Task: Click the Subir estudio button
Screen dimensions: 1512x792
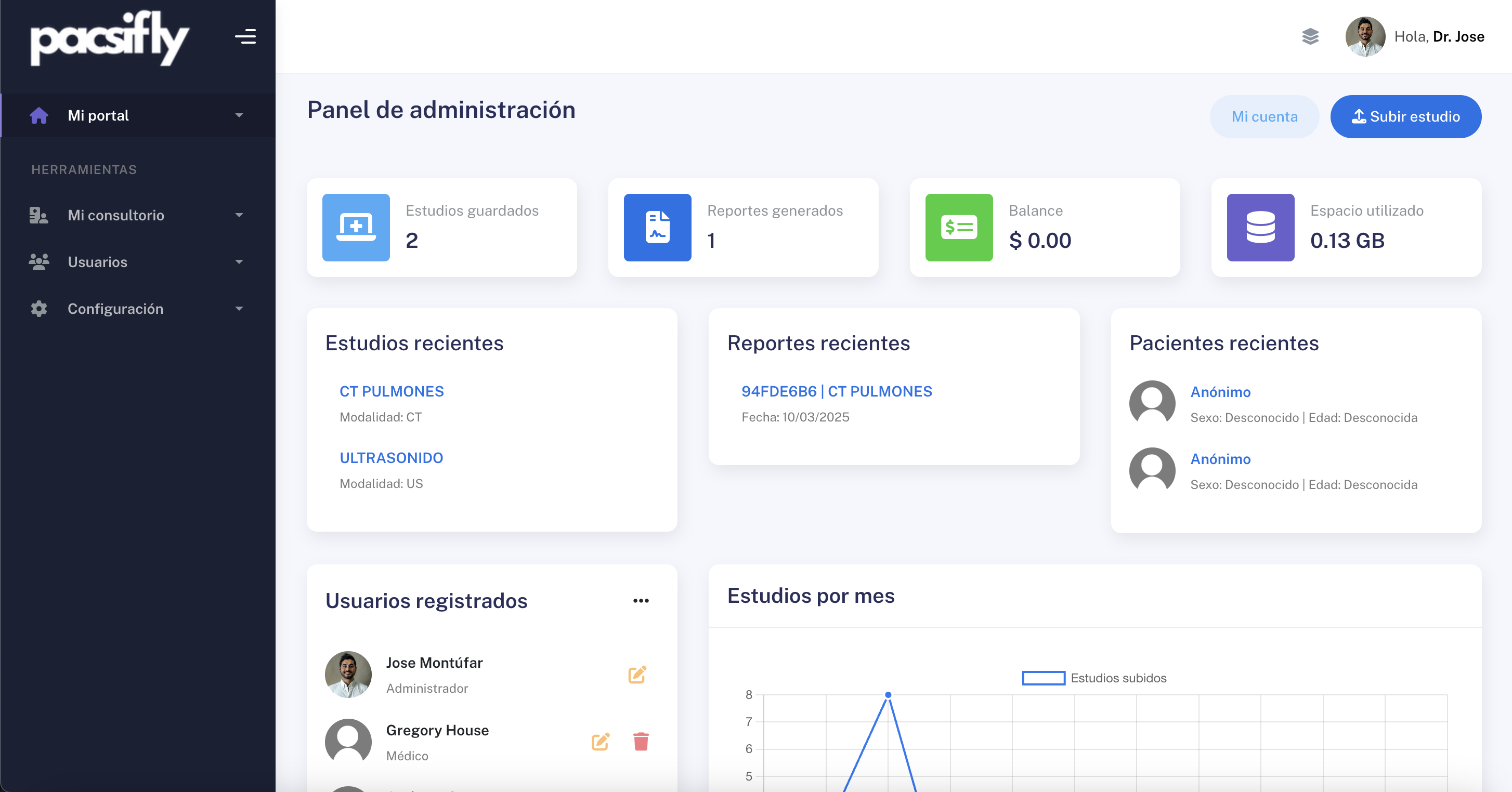Action: (x=1405, y=117)
